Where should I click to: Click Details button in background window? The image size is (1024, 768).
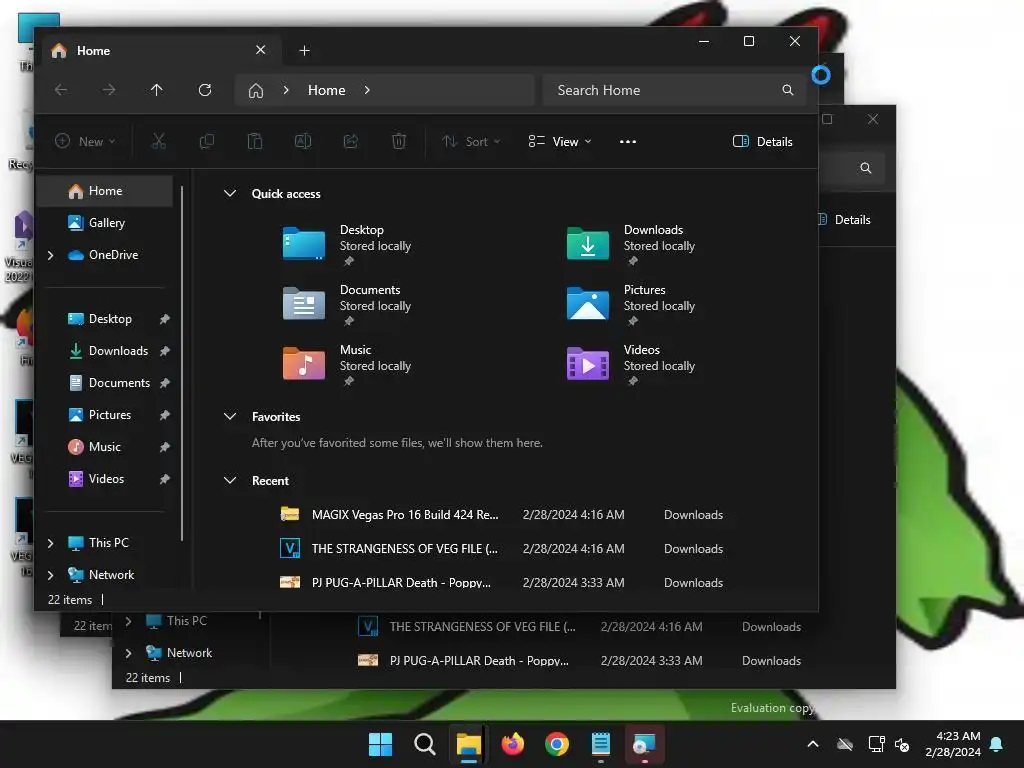[x=844, y=219]
